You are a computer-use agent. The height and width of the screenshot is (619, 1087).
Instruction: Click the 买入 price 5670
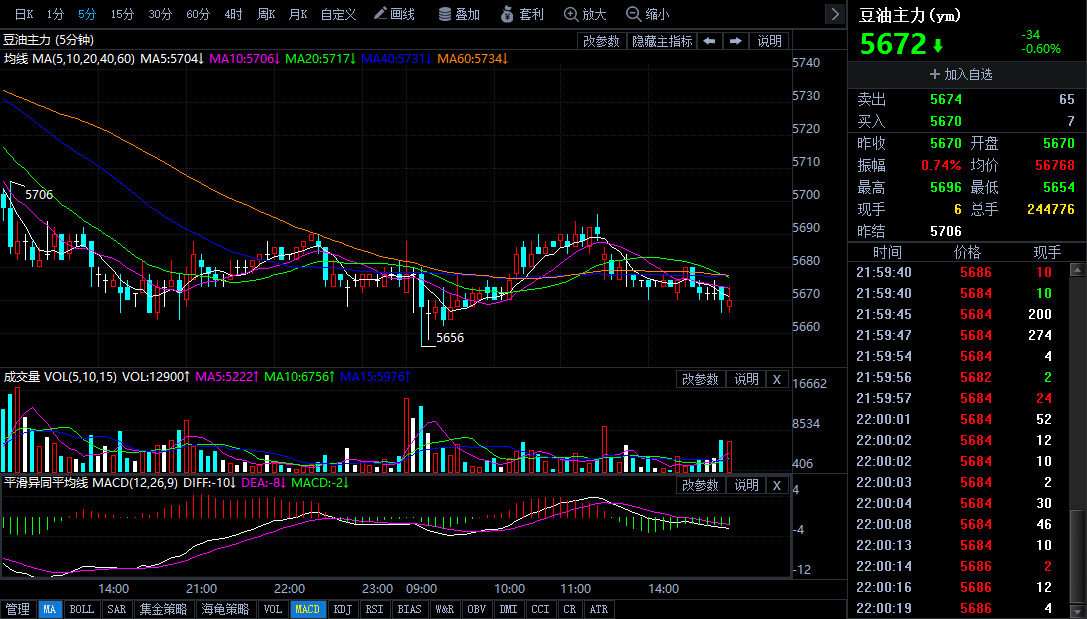tap(946, 121)
